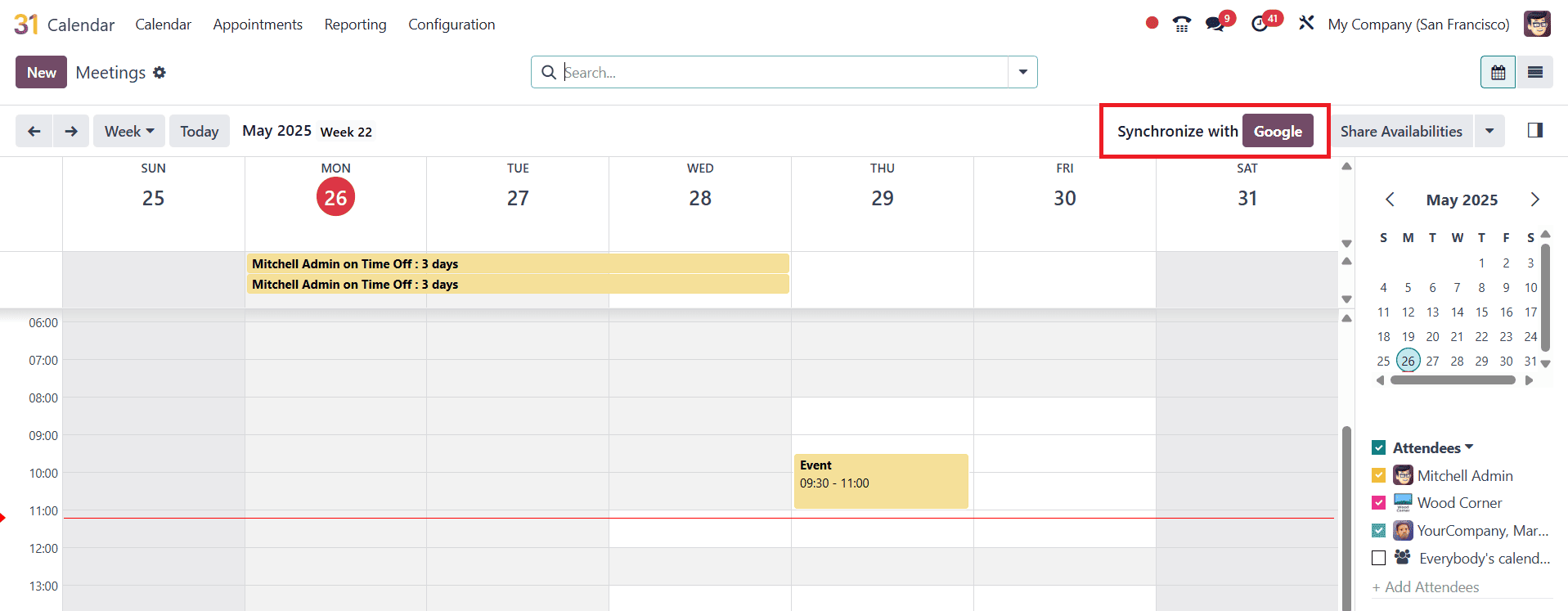The image size is (1568, 611).
Task: Open Meetings settings gear icon
Action: pyautogui.click(x=159, y=72)
